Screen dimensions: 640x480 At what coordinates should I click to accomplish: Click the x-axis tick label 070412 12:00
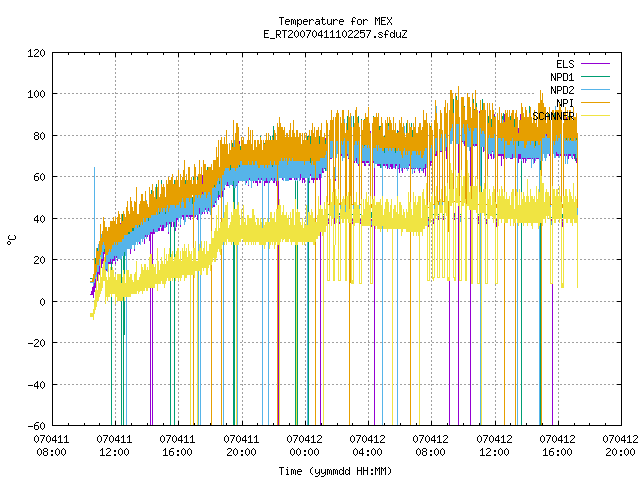click(x=494, y=446)
